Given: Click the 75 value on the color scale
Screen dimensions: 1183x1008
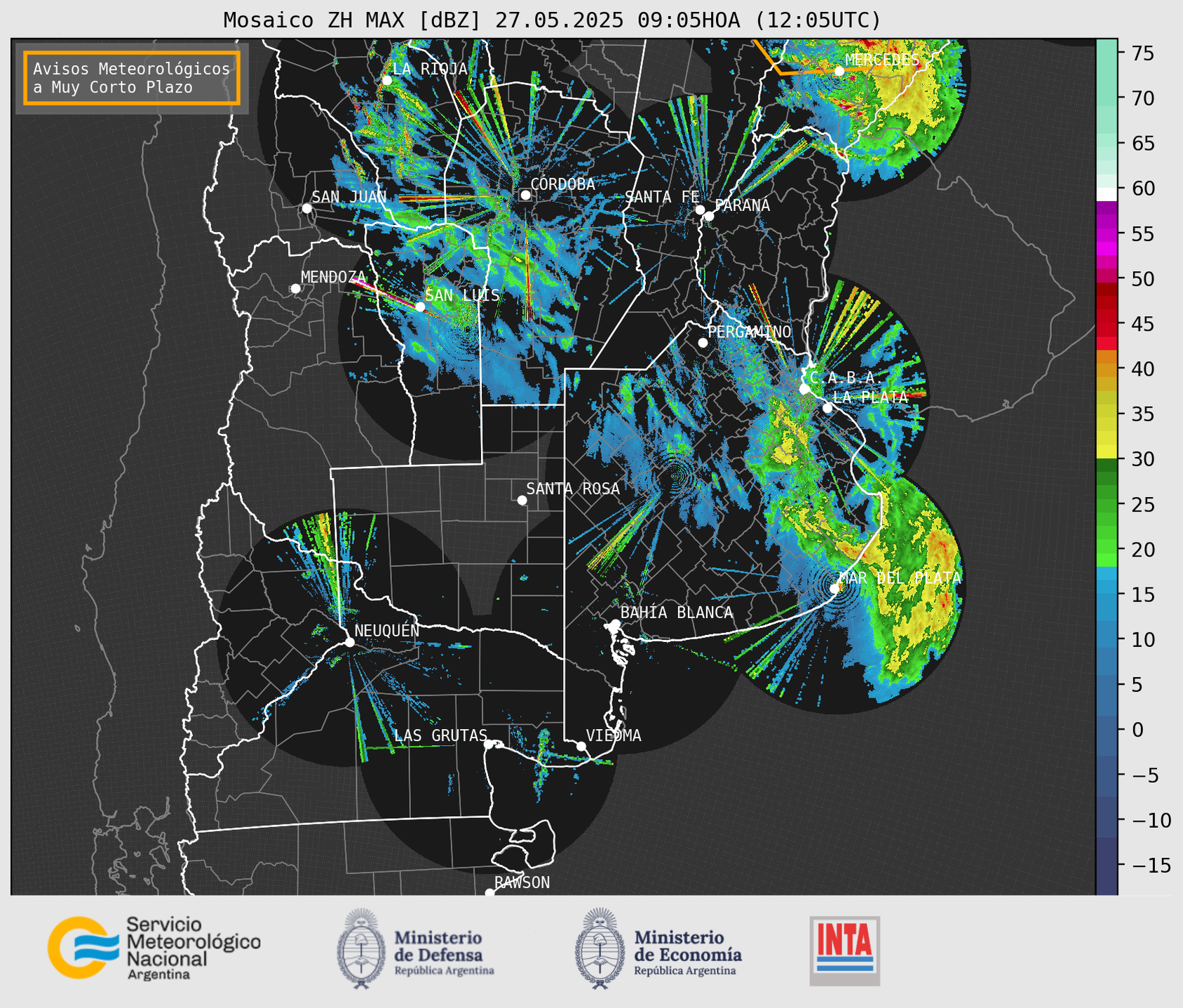Looking at the screenshot, I should [1143, 53].
